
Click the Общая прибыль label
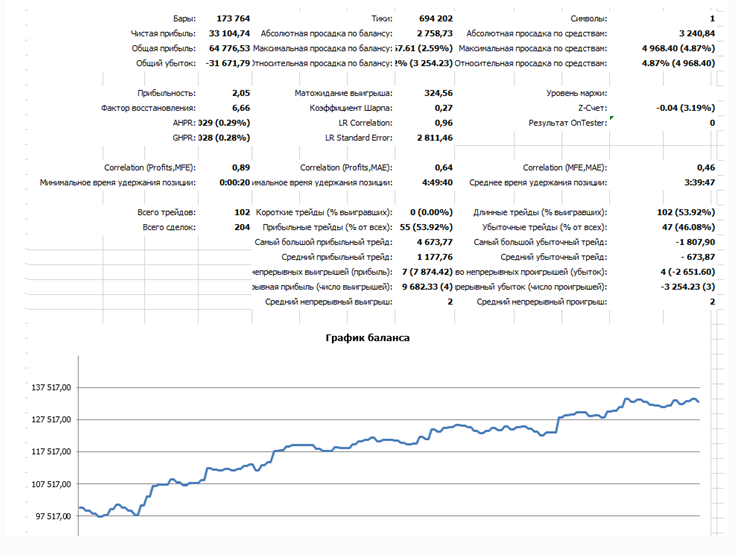(166, 48)
